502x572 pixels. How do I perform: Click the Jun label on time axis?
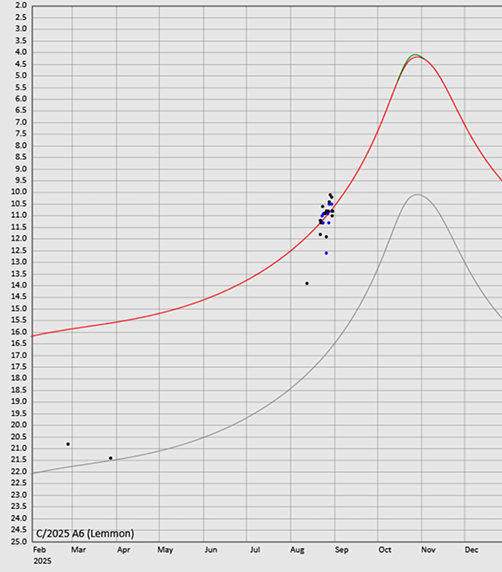tap(211, 550)
